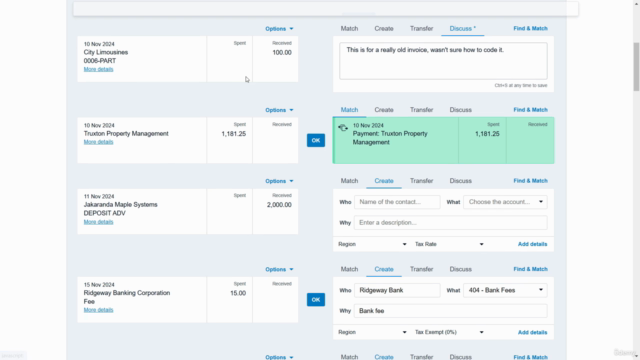640x360 pixels.
Task: Open Options dropdown for Jakaranda Maple Systems
Action: coord(279,181)
